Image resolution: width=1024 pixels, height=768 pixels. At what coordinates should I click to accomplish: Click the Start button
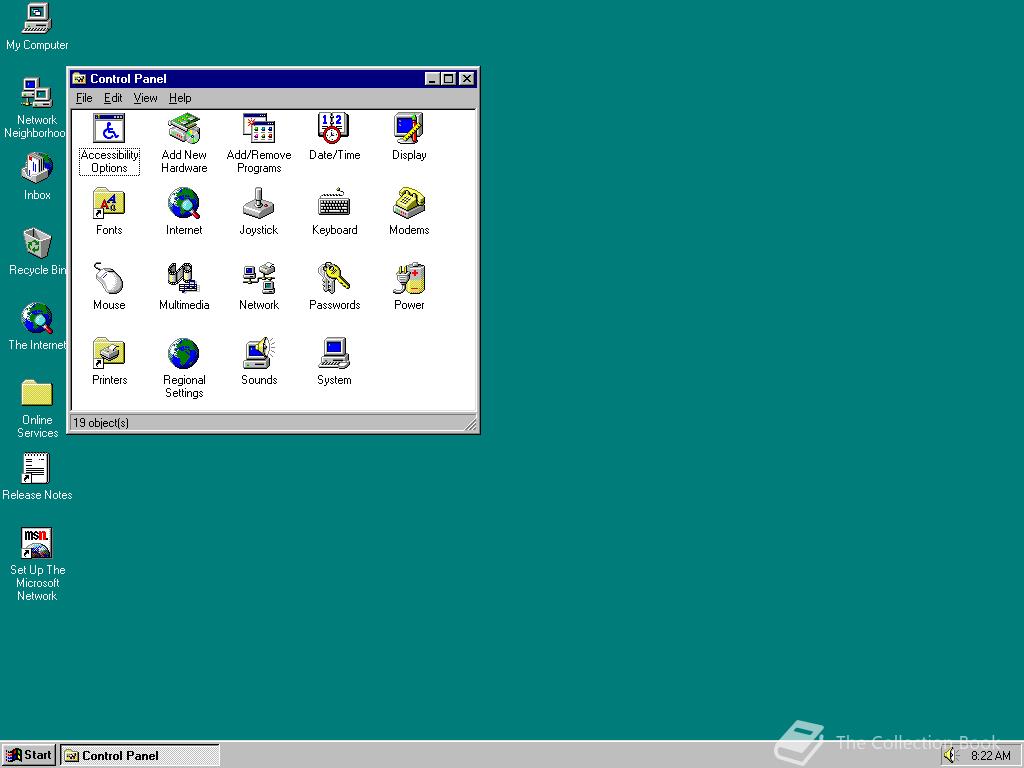pos(29,755)
